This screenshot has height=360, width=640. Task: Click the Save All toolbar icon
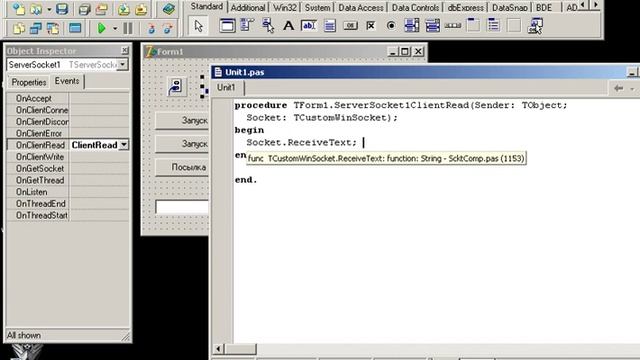84,9
